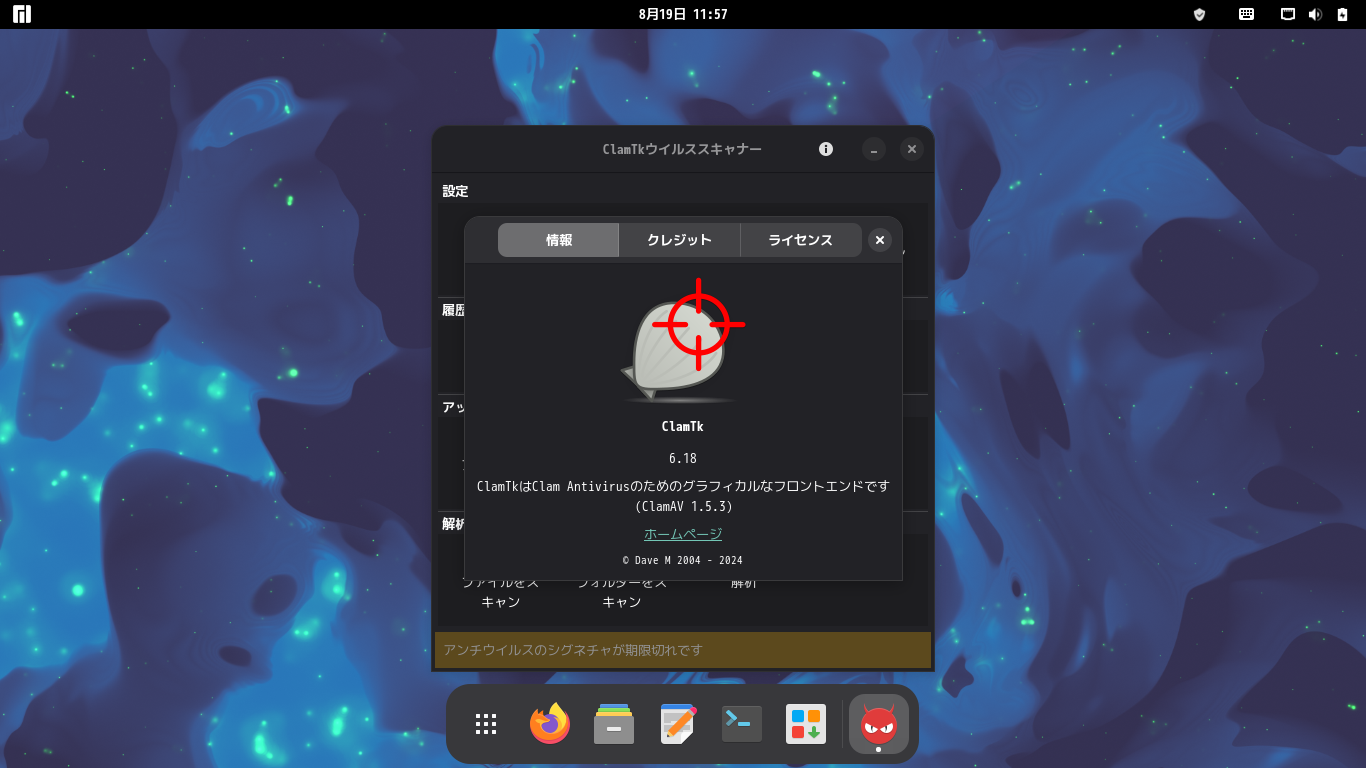Open the software installer dock icon
Screen dimensions: 1366x768
coord(806,724)
